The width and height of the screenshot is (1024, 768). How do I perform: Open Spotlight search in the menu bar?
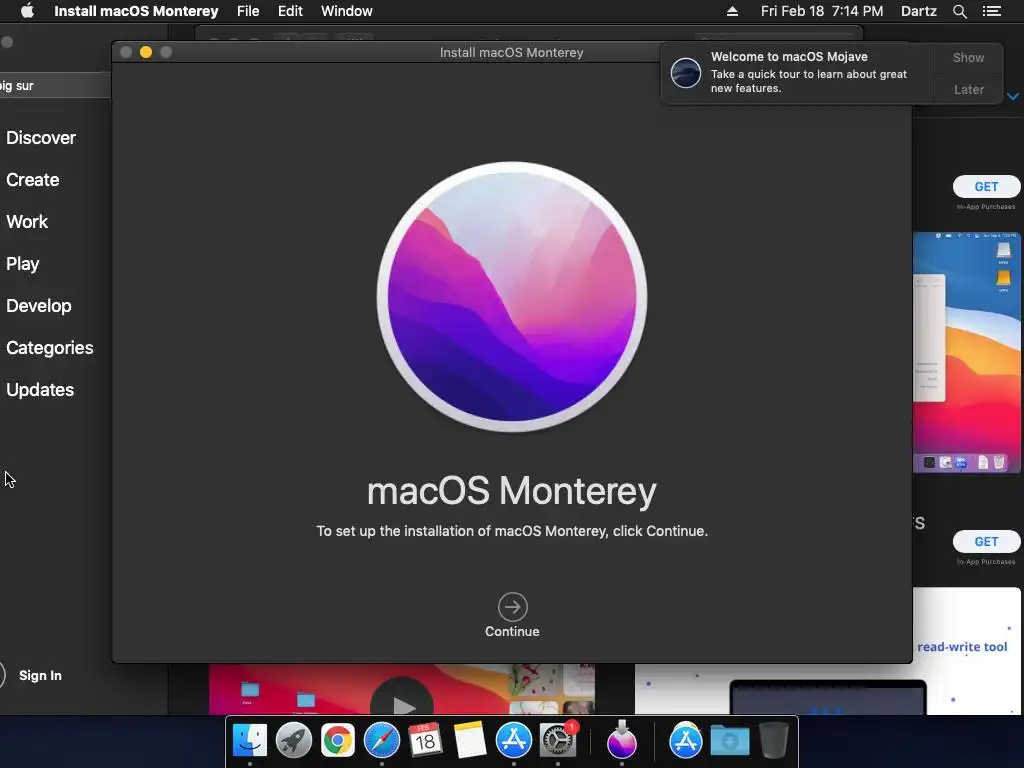point(959,11)
